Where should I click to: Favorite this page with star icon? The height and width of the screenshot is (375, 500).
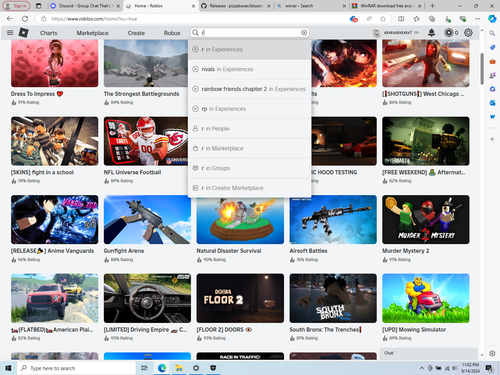[383, 19]
